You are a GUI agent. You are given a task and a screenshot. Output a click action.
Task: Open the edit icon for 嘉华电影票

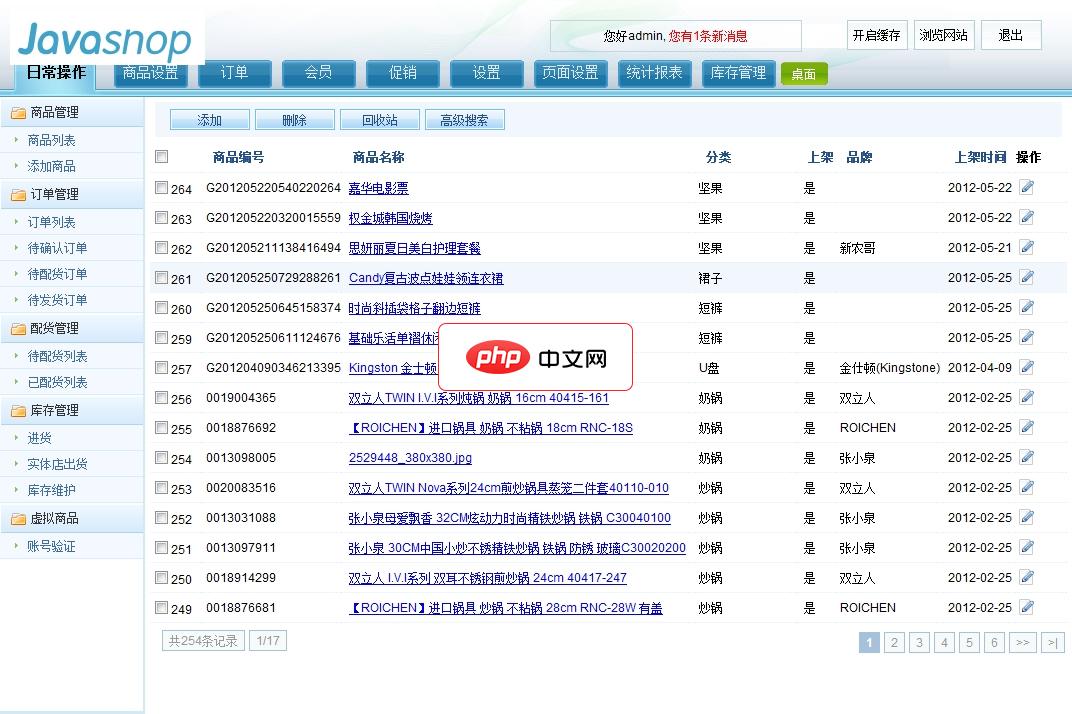click(x=1029, y=188)
